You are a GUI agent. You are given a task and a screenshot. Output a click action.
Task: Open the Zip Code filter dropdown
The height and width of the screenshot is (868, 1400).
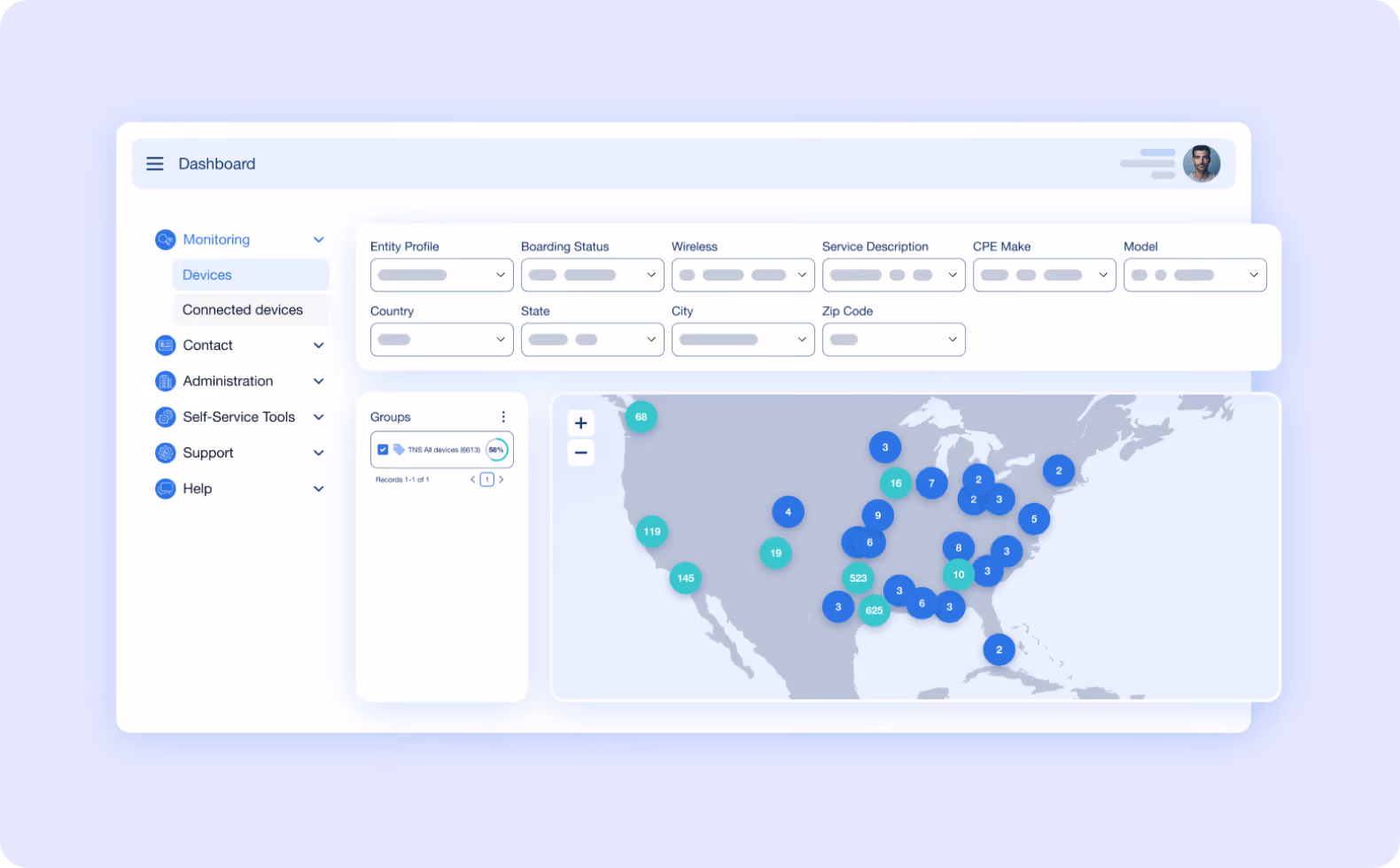(894, 340)
